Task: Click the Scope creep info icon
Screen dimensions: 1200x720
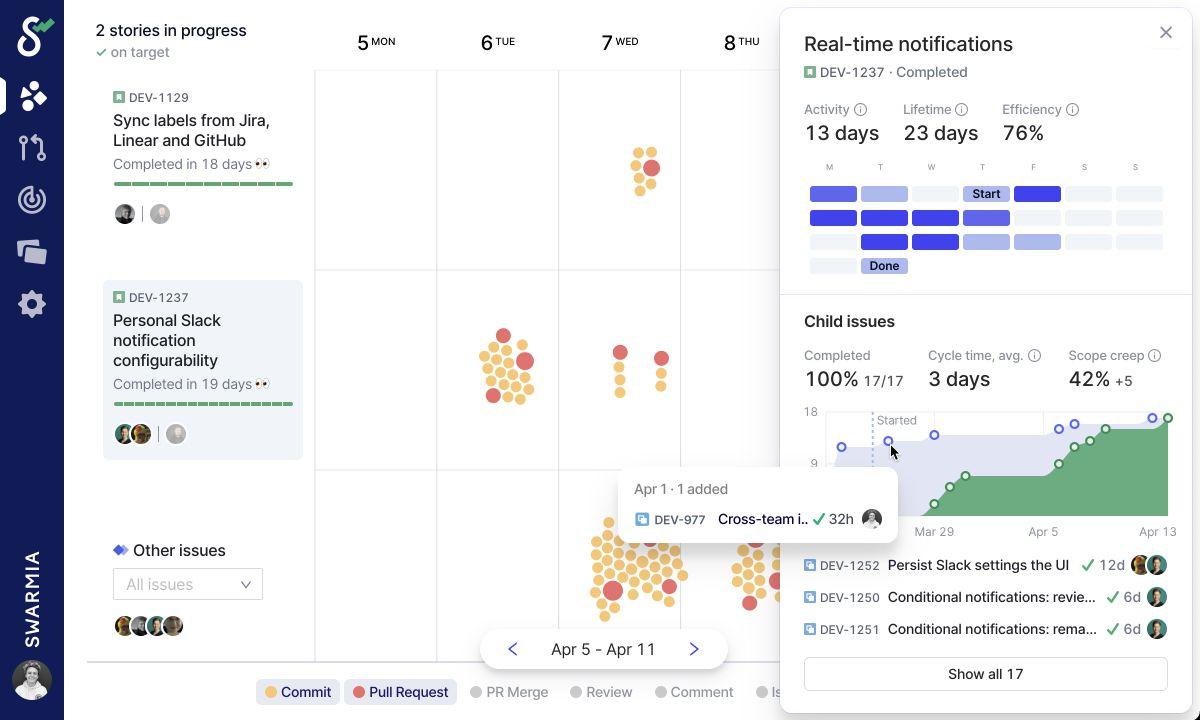Action: point(1154,356)
